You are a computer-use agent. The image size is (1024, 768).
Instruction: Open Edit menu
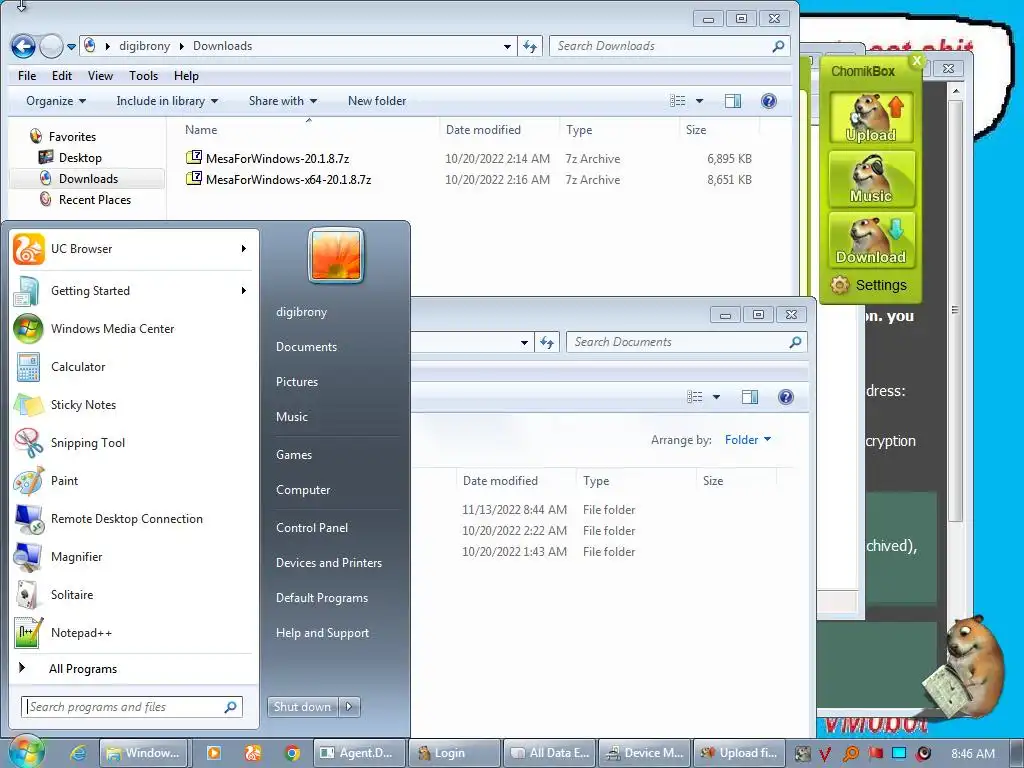62,76
